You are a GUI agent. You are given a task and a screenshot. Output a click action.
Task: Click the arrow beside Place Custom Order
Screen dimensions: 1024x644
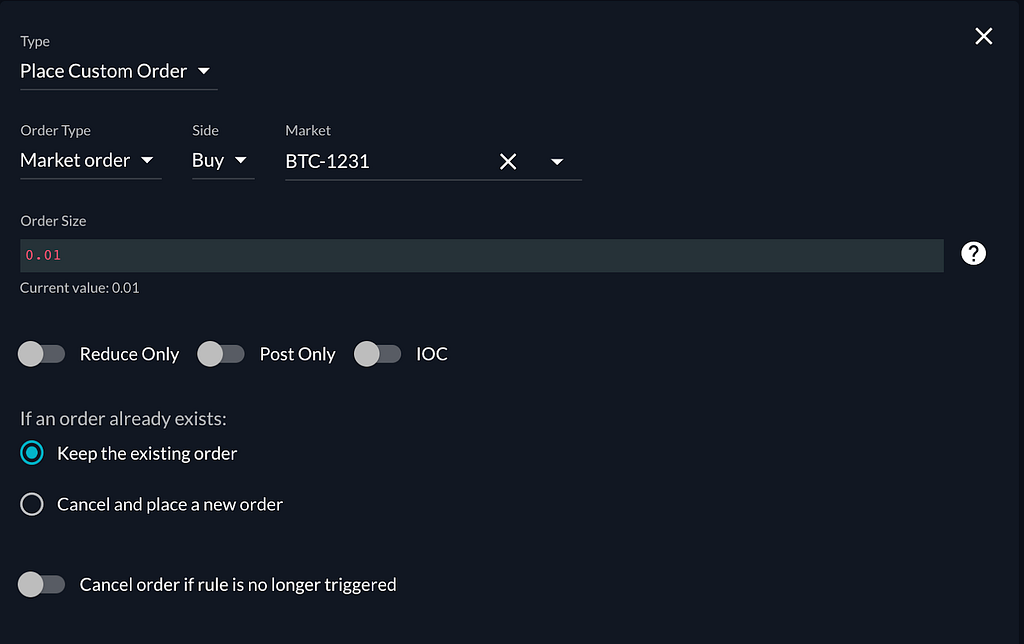click(x=204, y=71)
